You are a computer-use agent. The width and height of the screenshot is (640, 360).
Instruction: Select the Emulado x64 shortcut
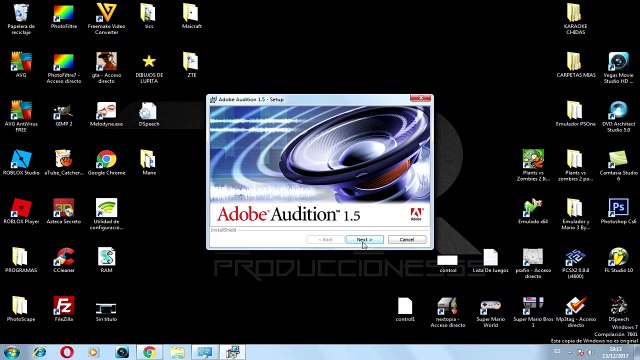[x=533, y=211]
